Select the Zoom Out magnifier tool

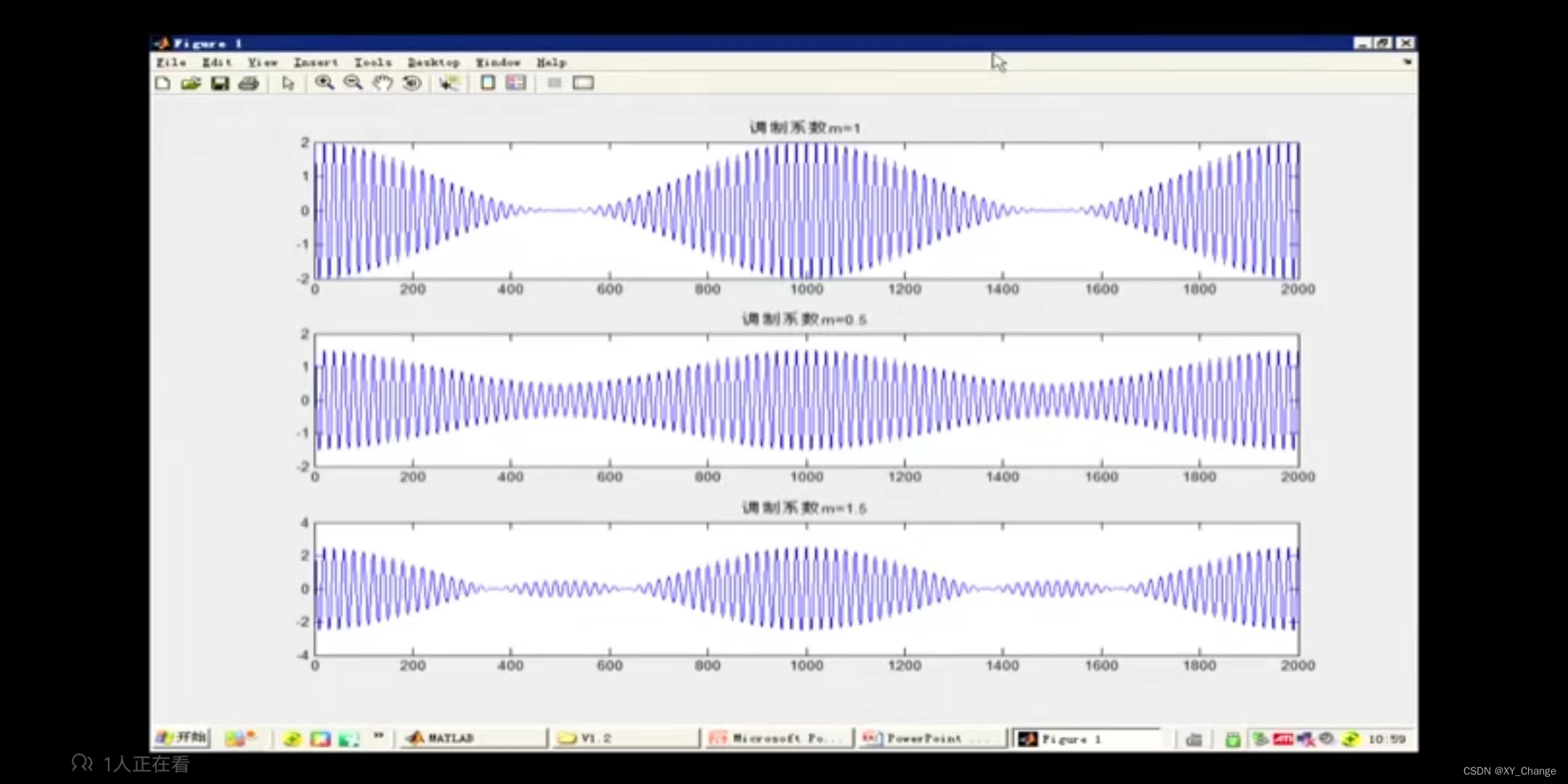pyautogui.click(x=354, y=83)
